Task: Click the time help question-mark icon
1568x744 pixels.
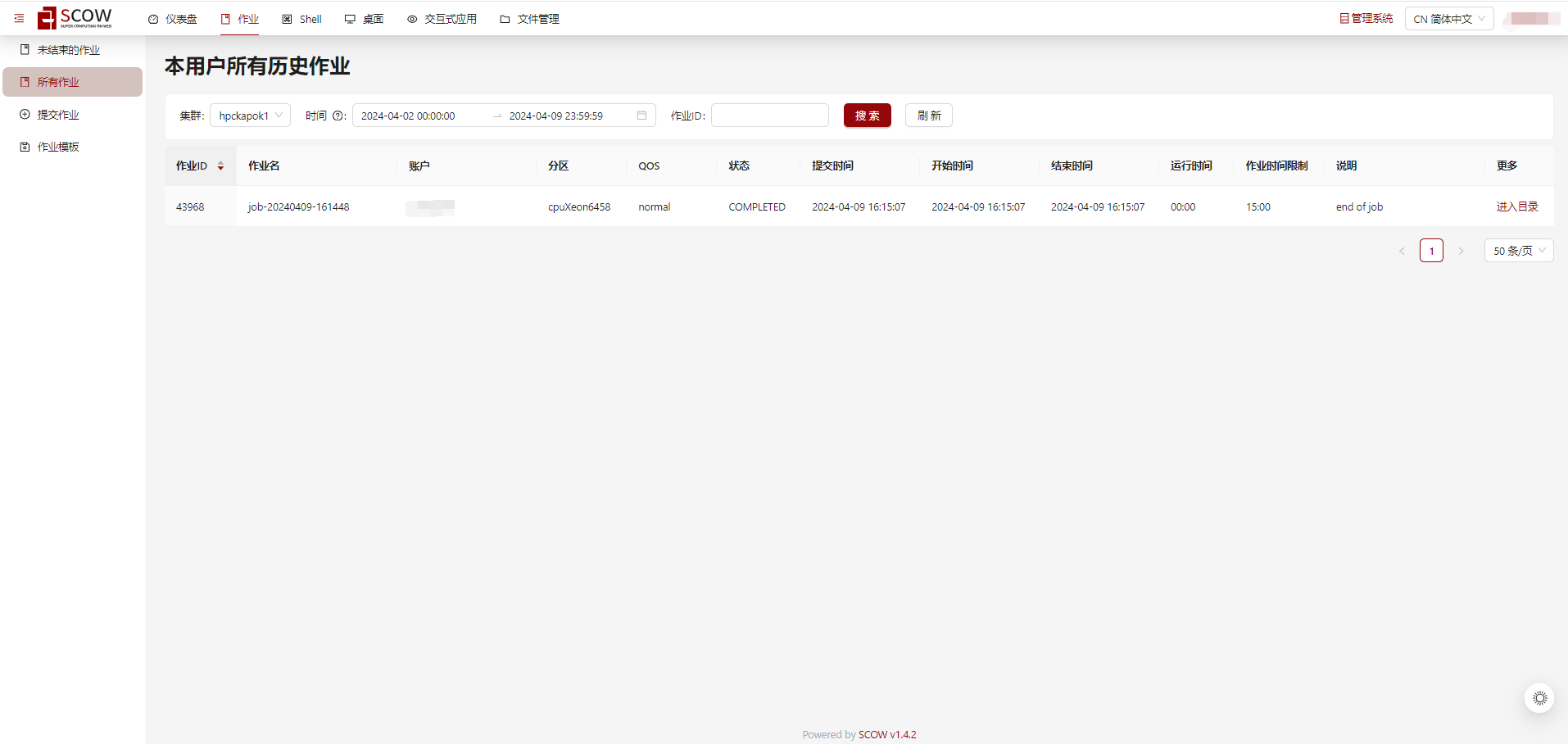Action: (x=338, y=116)
